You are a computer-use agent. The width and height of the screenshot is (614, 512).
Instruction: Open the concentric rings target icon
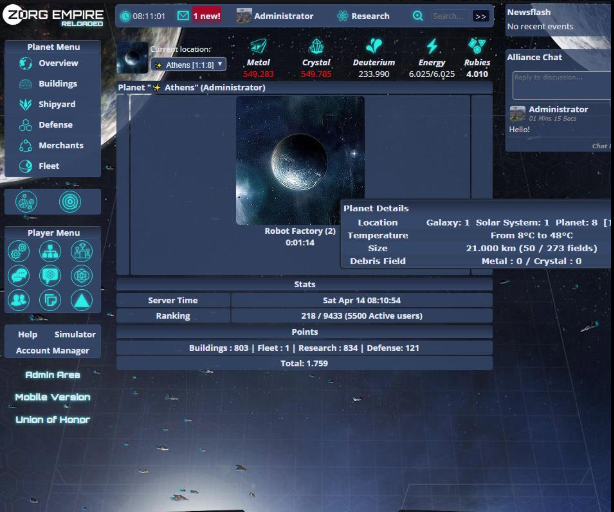tap(70, 202)
